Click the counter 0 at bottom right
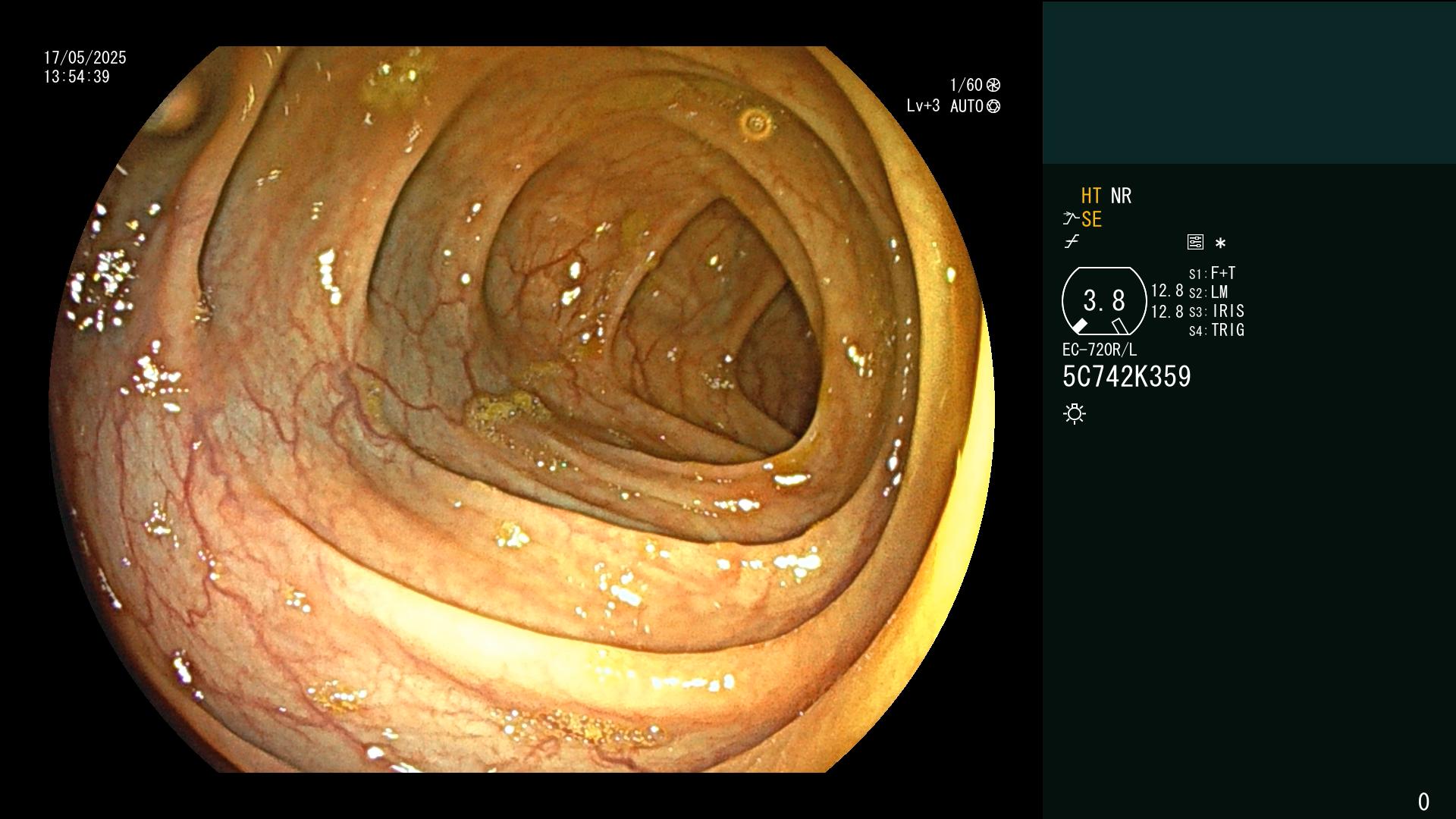Viewport: 1456px width, 819px height. point(1423,802)
